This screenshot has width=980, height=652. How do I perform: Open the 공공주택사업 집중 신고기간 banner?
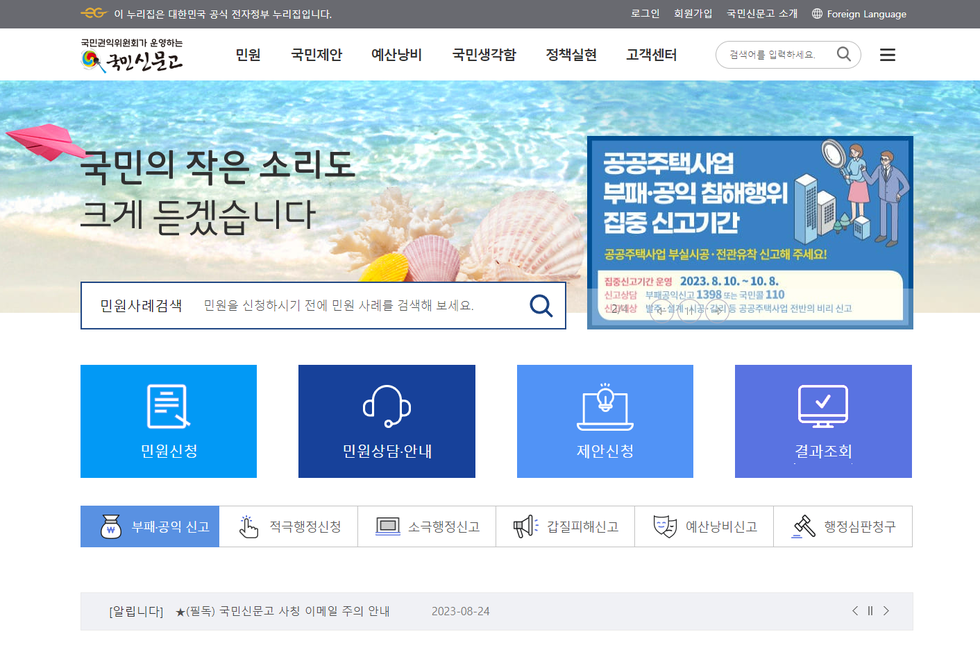pyautogui.click(x=749, y=232)
